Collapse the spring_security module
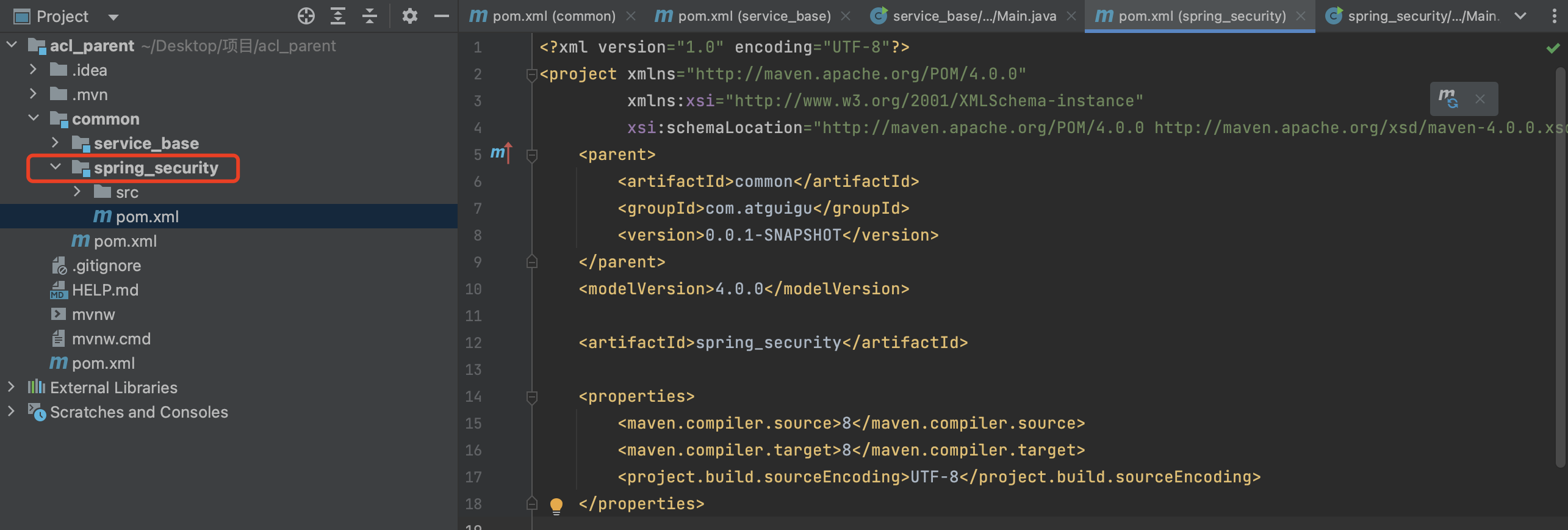 click(x=56, y=167)
